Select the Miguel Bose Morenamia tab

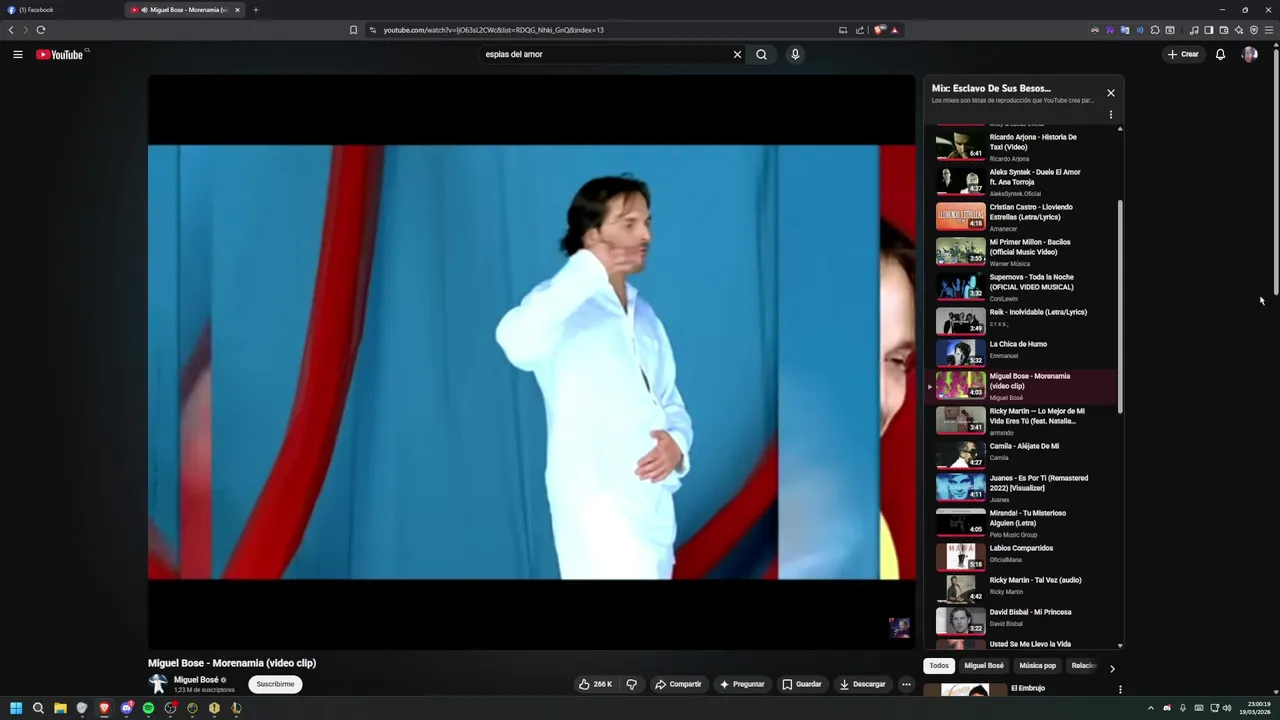pyautogui.click(x=185, y=10)
